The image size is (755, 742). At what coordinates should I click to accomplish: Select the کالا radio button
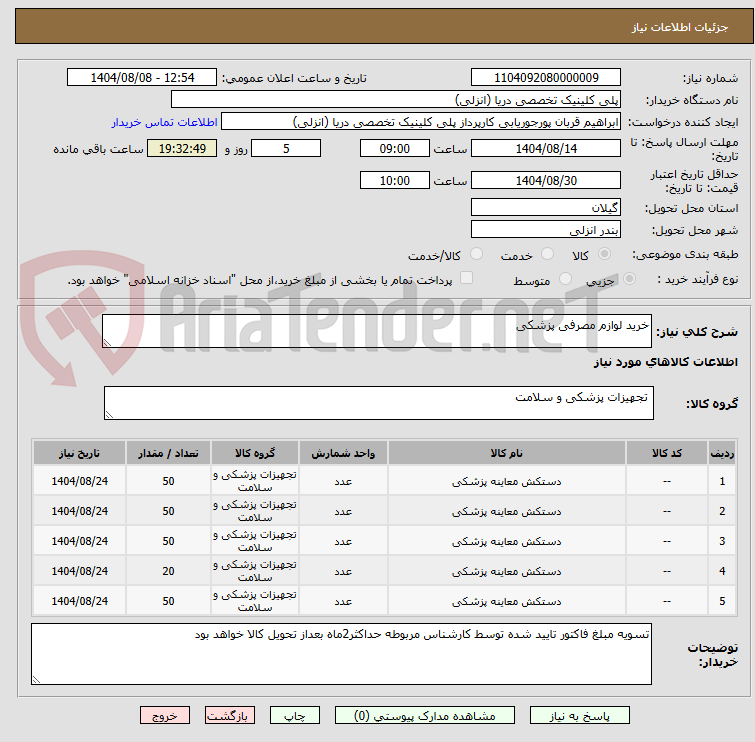(604, 254)
